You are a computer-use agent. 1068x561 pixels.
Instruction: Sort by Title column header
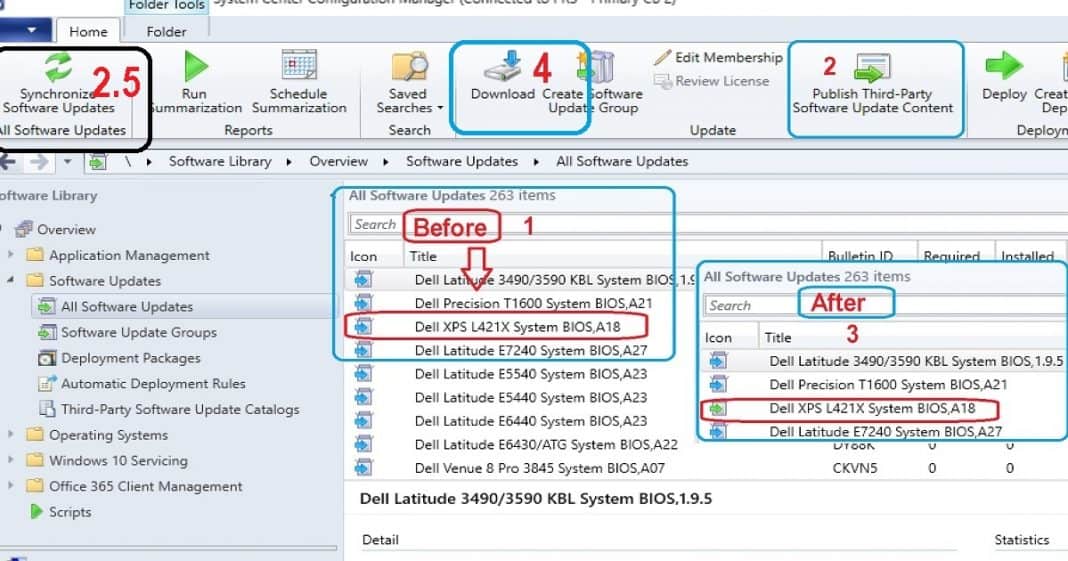tap(422, 257)
